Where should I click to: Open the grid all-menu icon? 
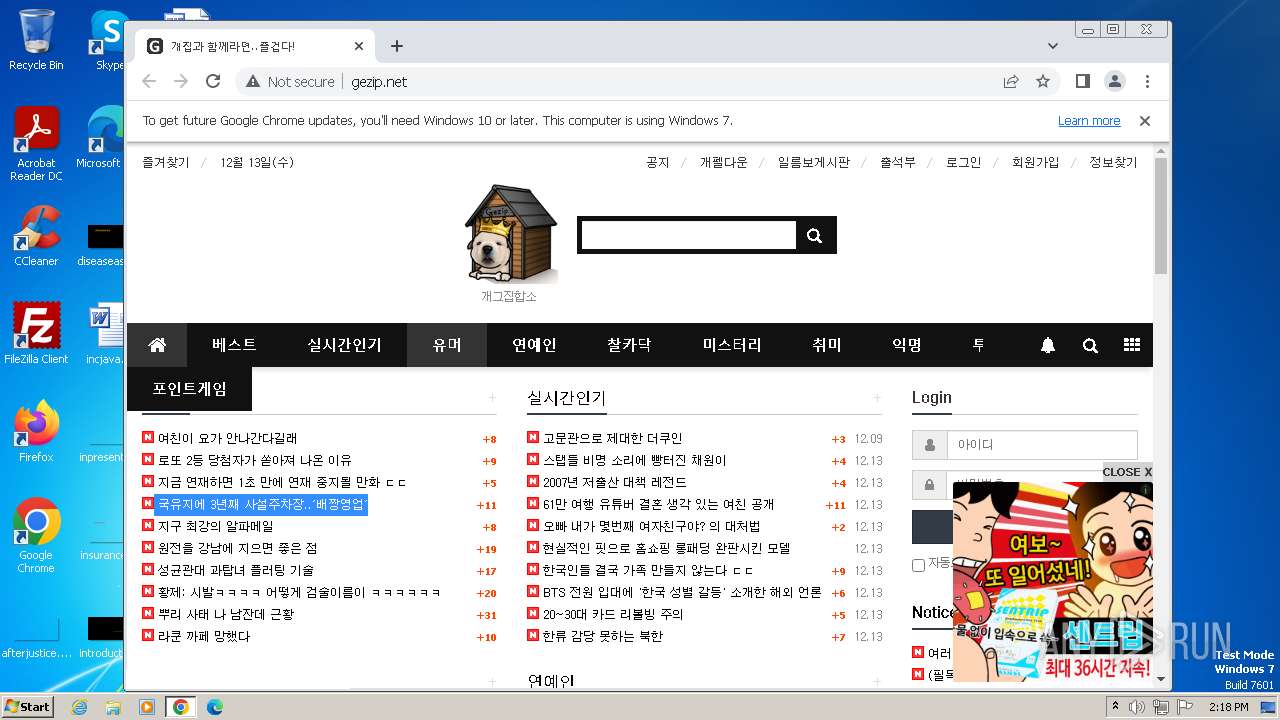[x=1132, y=345]
